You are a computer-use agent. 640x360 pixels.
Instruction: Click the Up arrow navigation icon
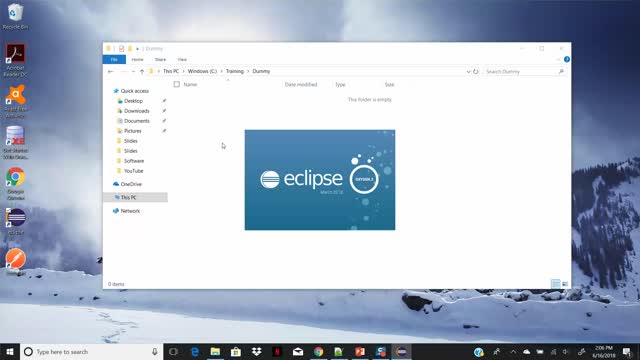pyautogui.click(x=142, y=71)
